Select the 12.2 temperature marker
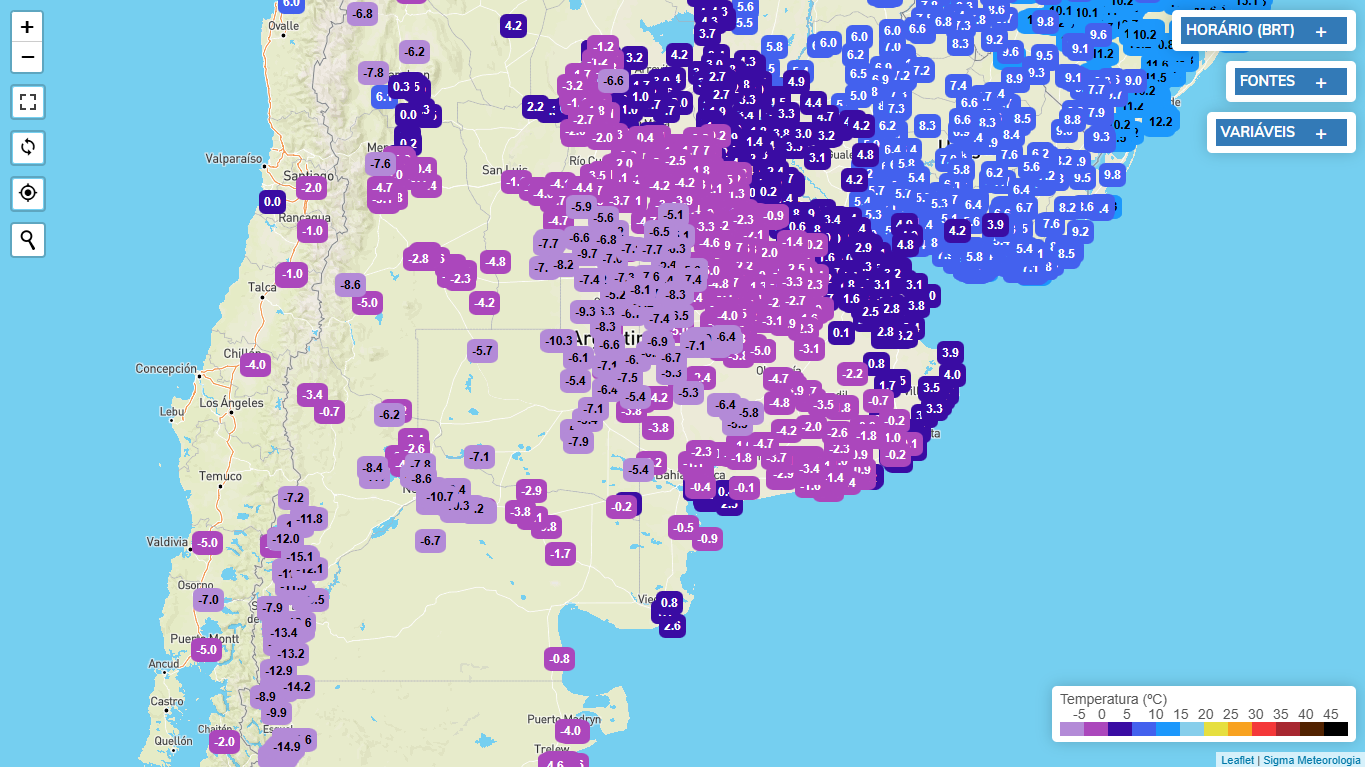The height and width of the screenshot is (767, 1365). [1160, 122]
